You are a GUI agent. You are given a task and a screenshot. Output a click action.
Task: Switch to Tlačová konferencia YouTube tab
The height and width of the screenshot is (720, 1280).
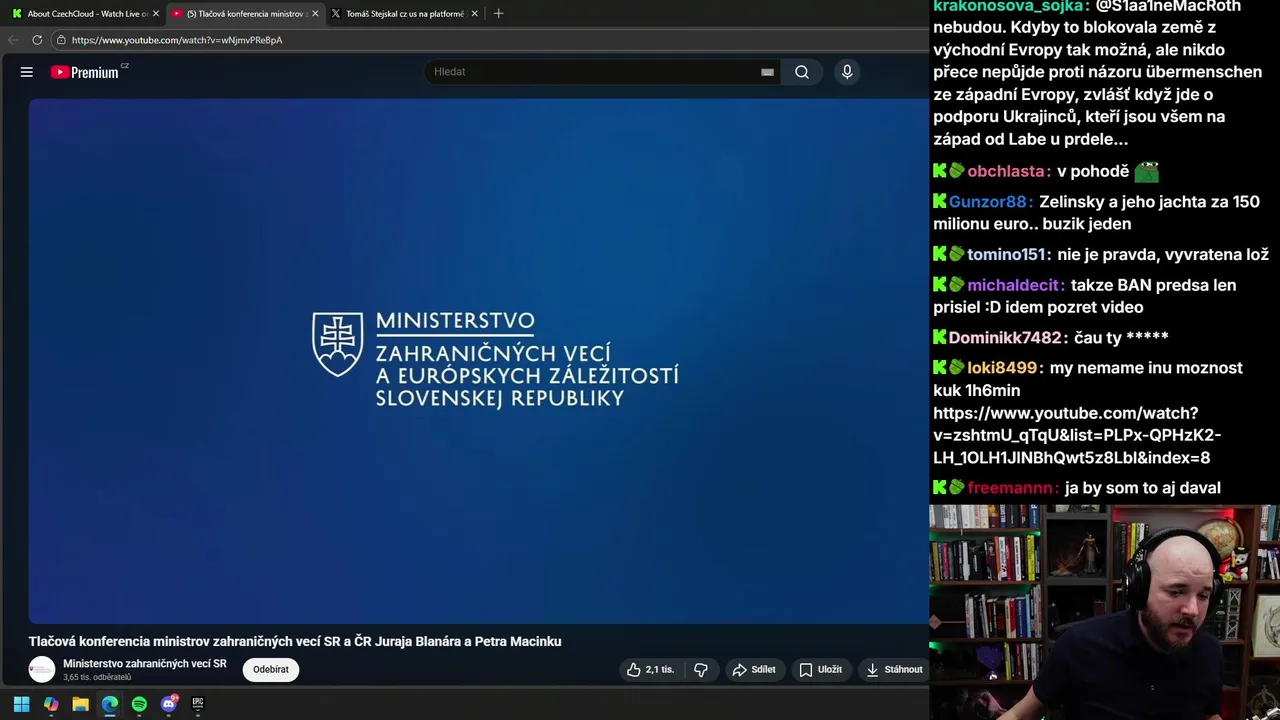pyautogui.click(x=245, y=14)
